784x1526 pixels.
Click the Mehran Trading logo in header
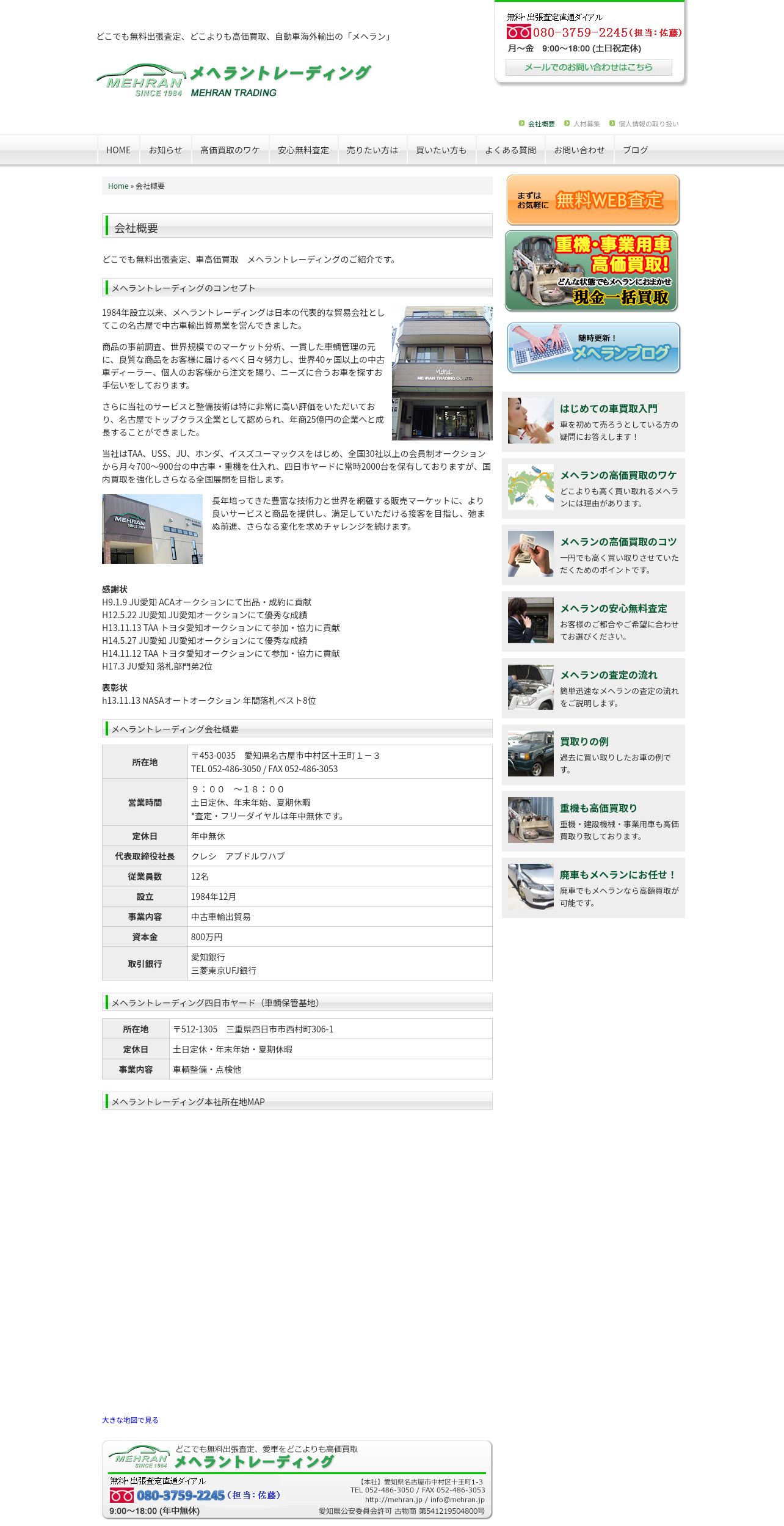point(234,80)
